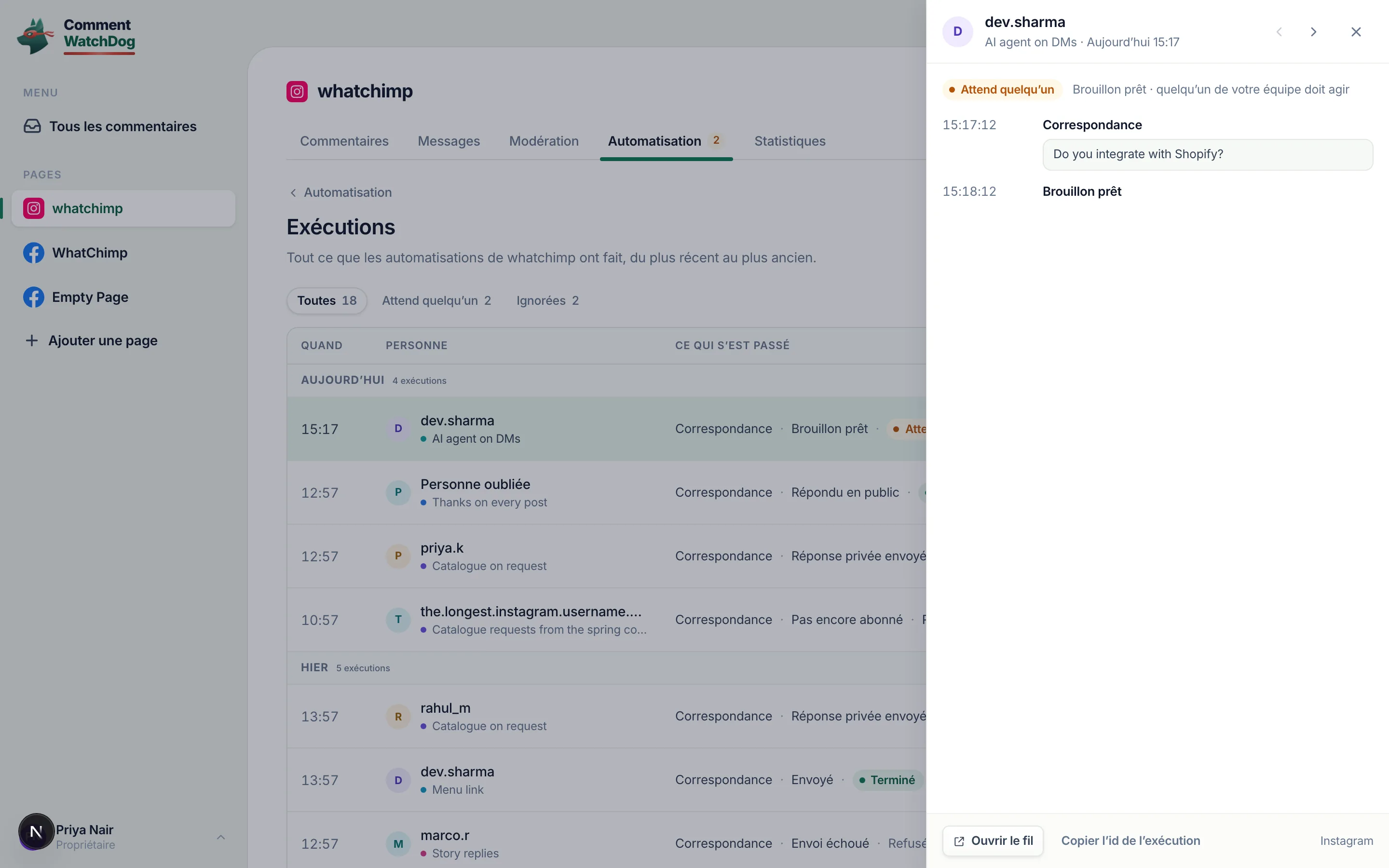The image size is (1389, 868).
Task: Click 'Thanks on every post' automation name
Action: tap(489, 503)
